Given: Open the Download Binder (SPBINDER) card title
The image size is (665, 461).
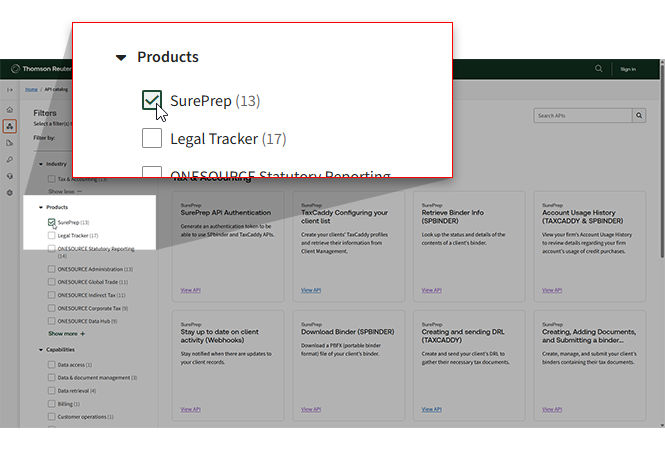Looking at the screenshot, I should pyautogui.click(x=347, y=332).
